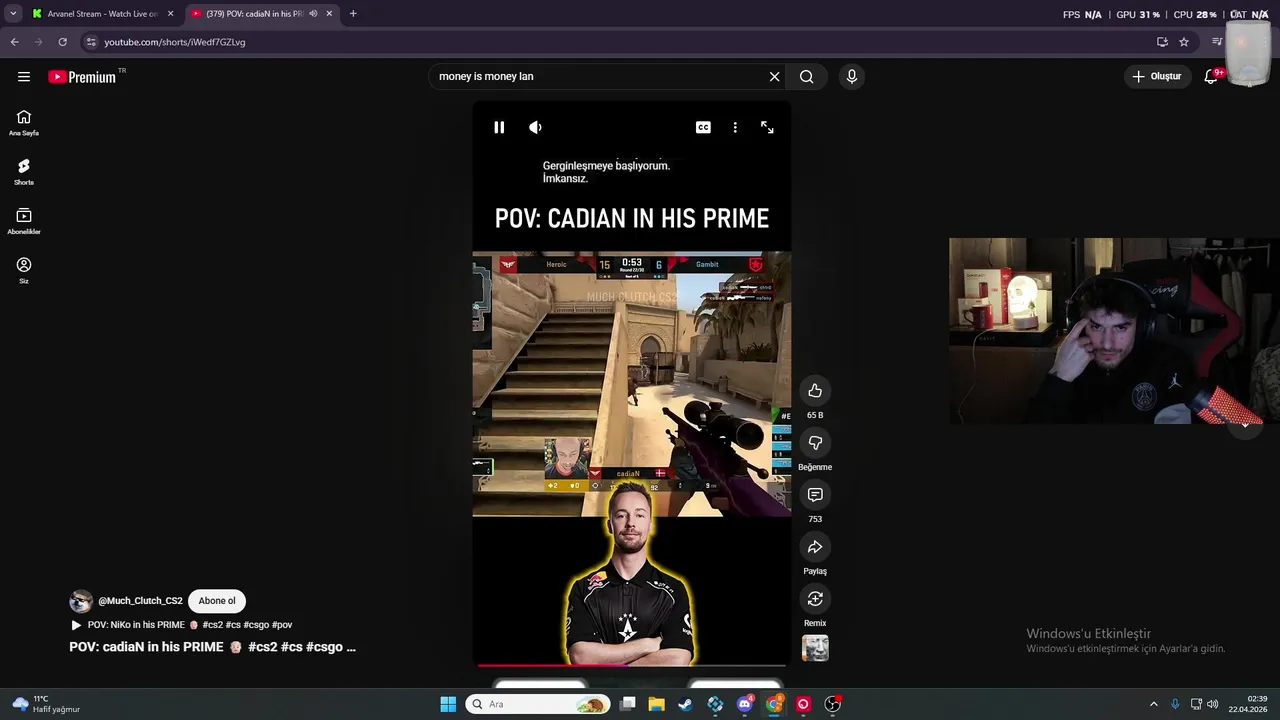This screenshot has width=1280, height=720.
Task: Open YouTube notifications bell
Action: 1211,76
